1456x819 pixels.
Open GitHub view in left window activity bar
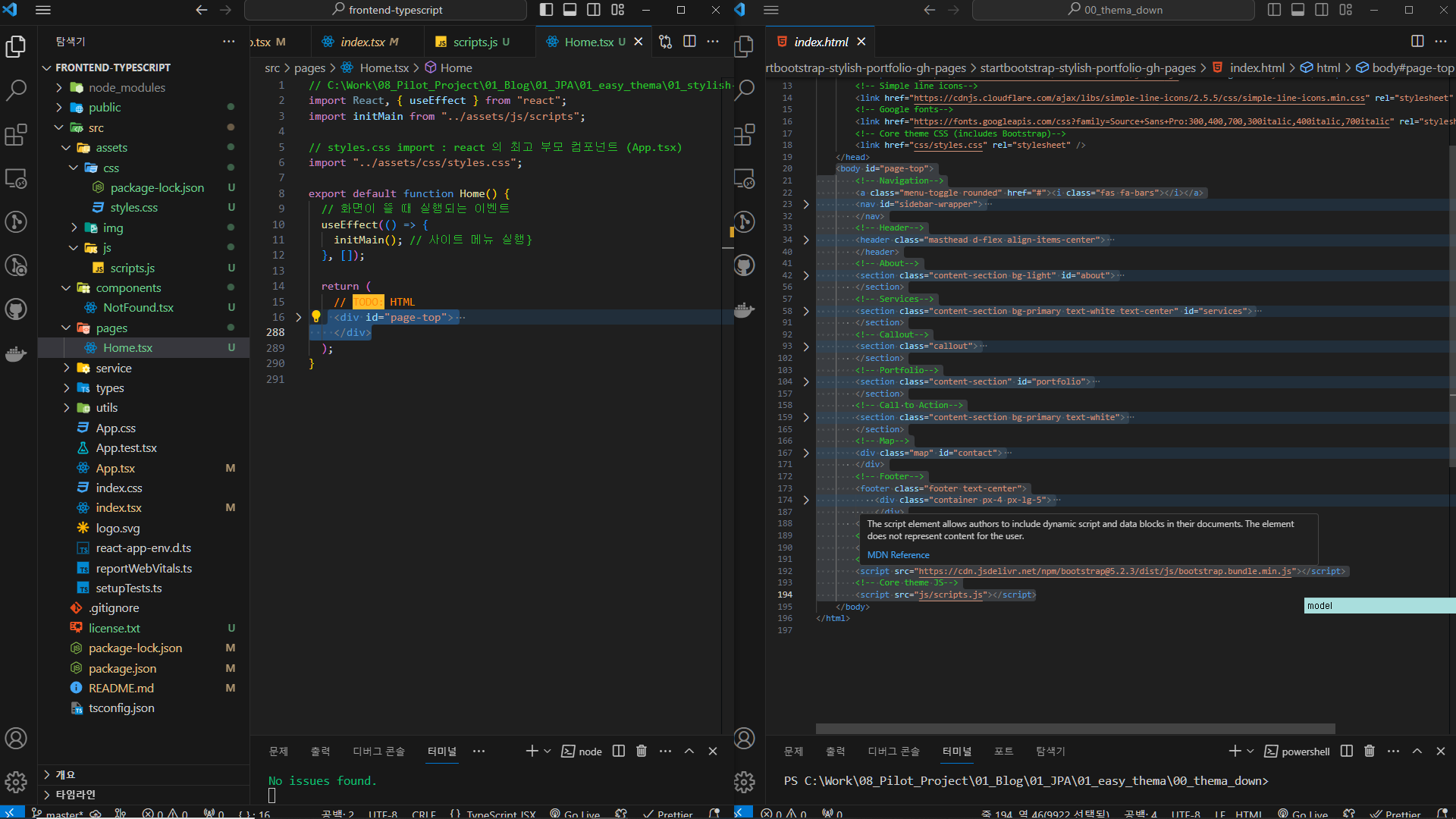[x=16, y=309]
